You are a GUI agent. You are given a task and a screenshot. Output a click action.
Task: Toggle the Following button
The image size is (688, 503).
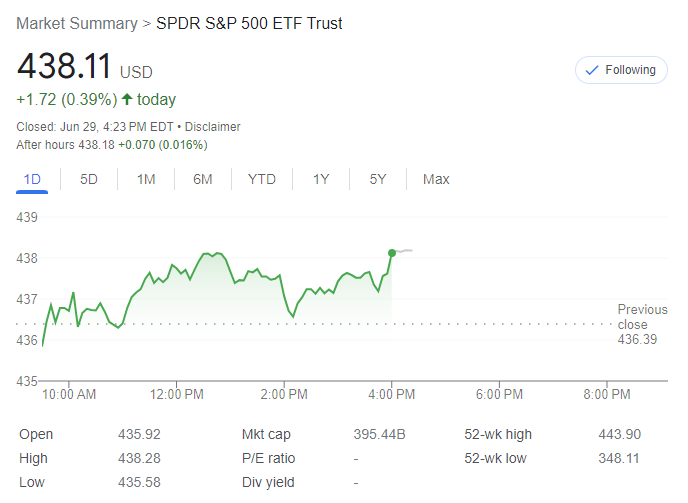coord(621,70)
